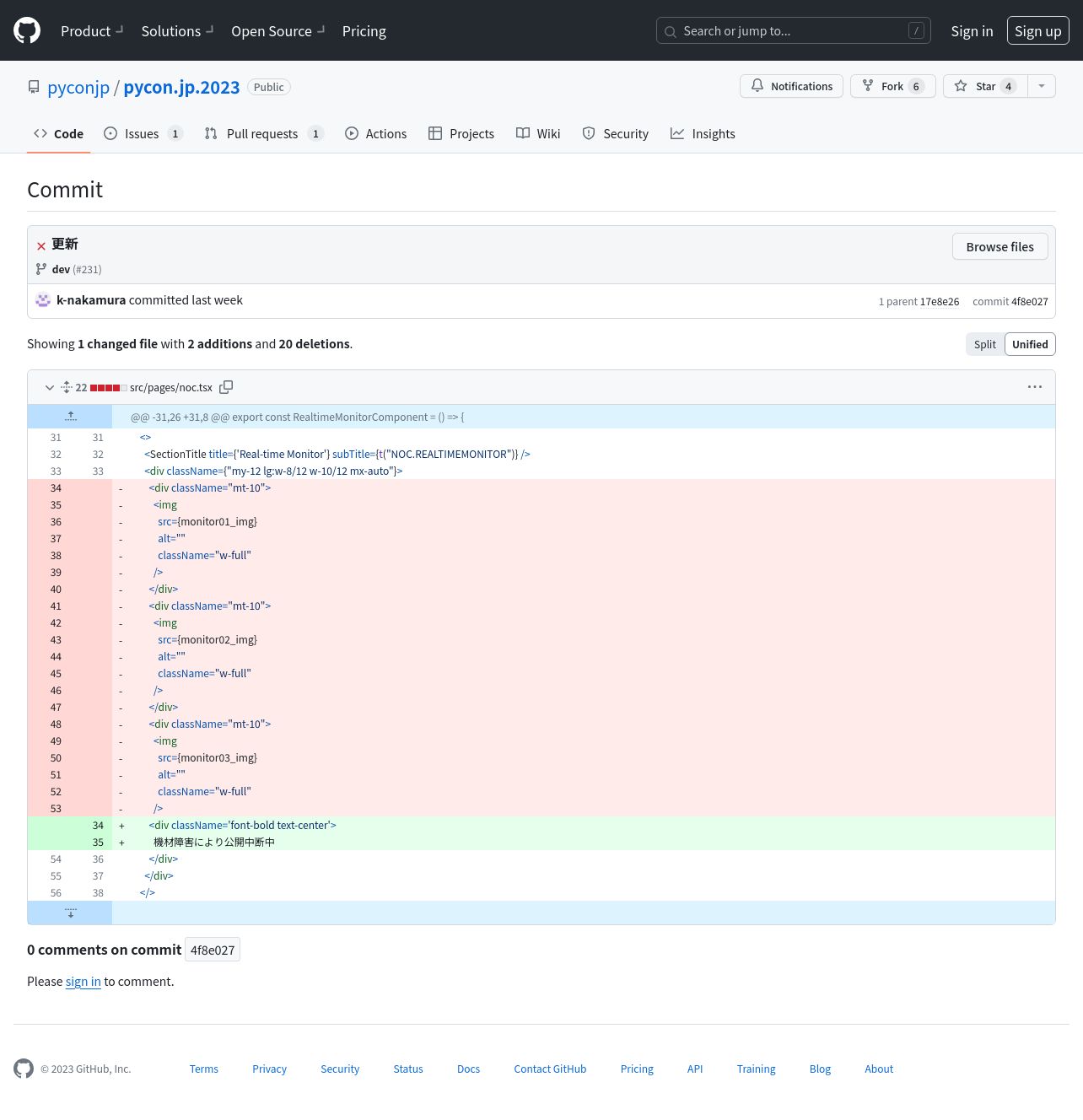This screenshot has height=1120, width=1083.
Task: Open the API footer link
Action: click(695, 1069)
